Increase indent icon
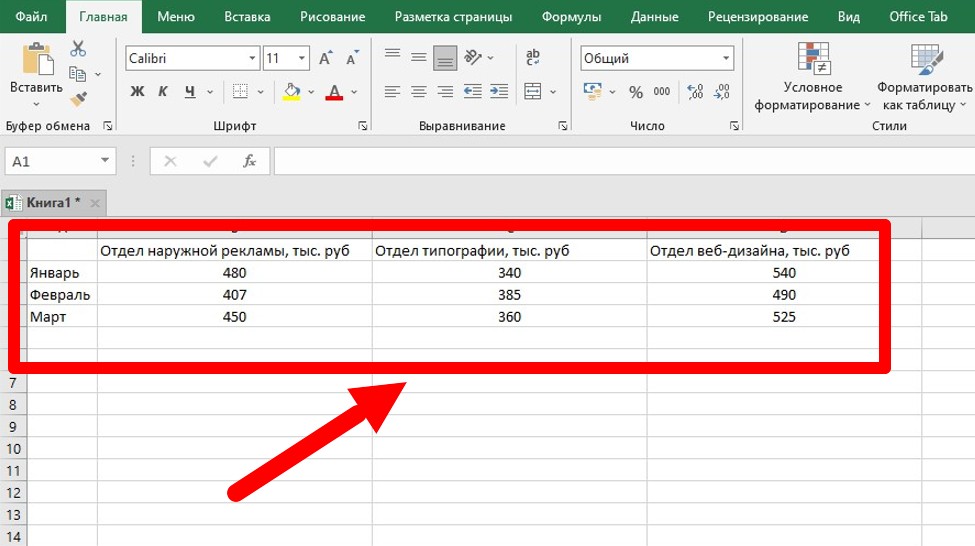 click(x=499, y=92)
